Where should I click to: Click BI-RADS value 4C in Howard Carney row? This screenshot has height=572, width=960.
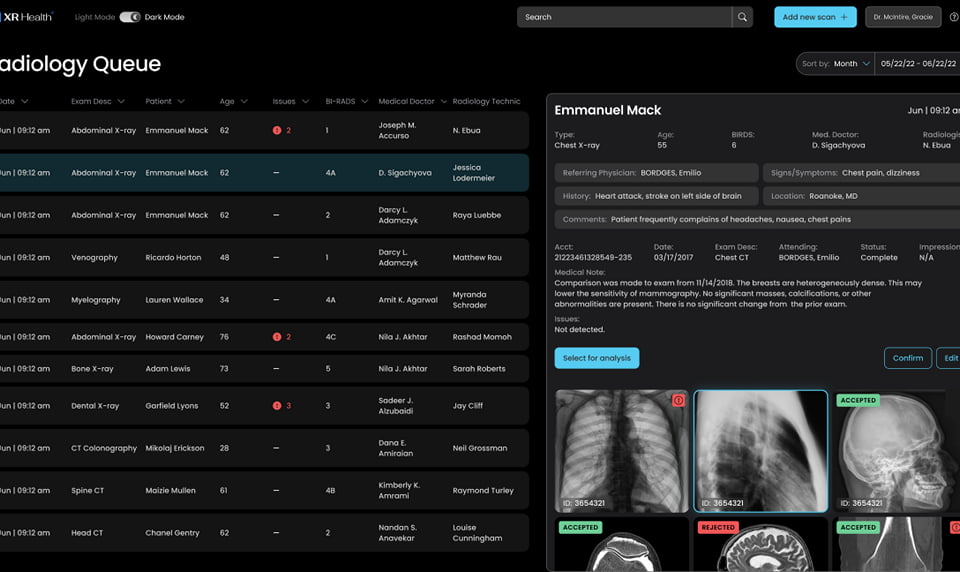click(331, 337)
